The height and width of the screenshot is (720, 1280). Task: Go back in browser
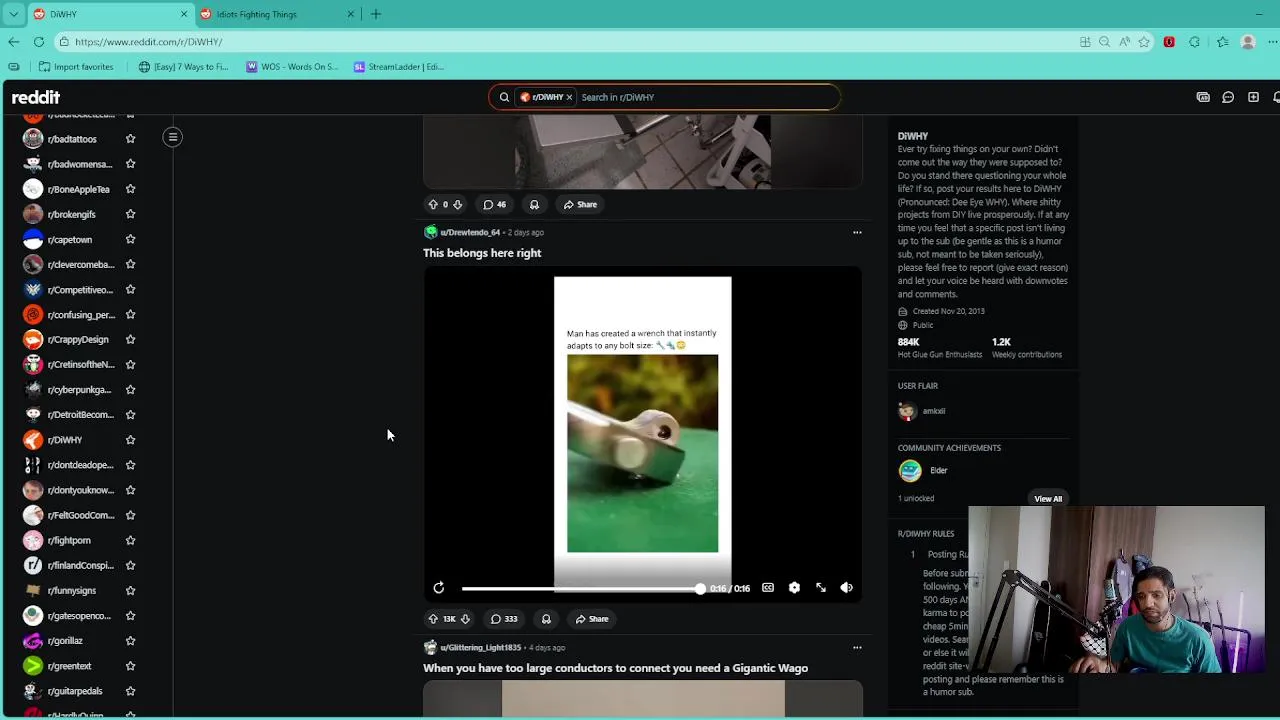coord(13,42)
